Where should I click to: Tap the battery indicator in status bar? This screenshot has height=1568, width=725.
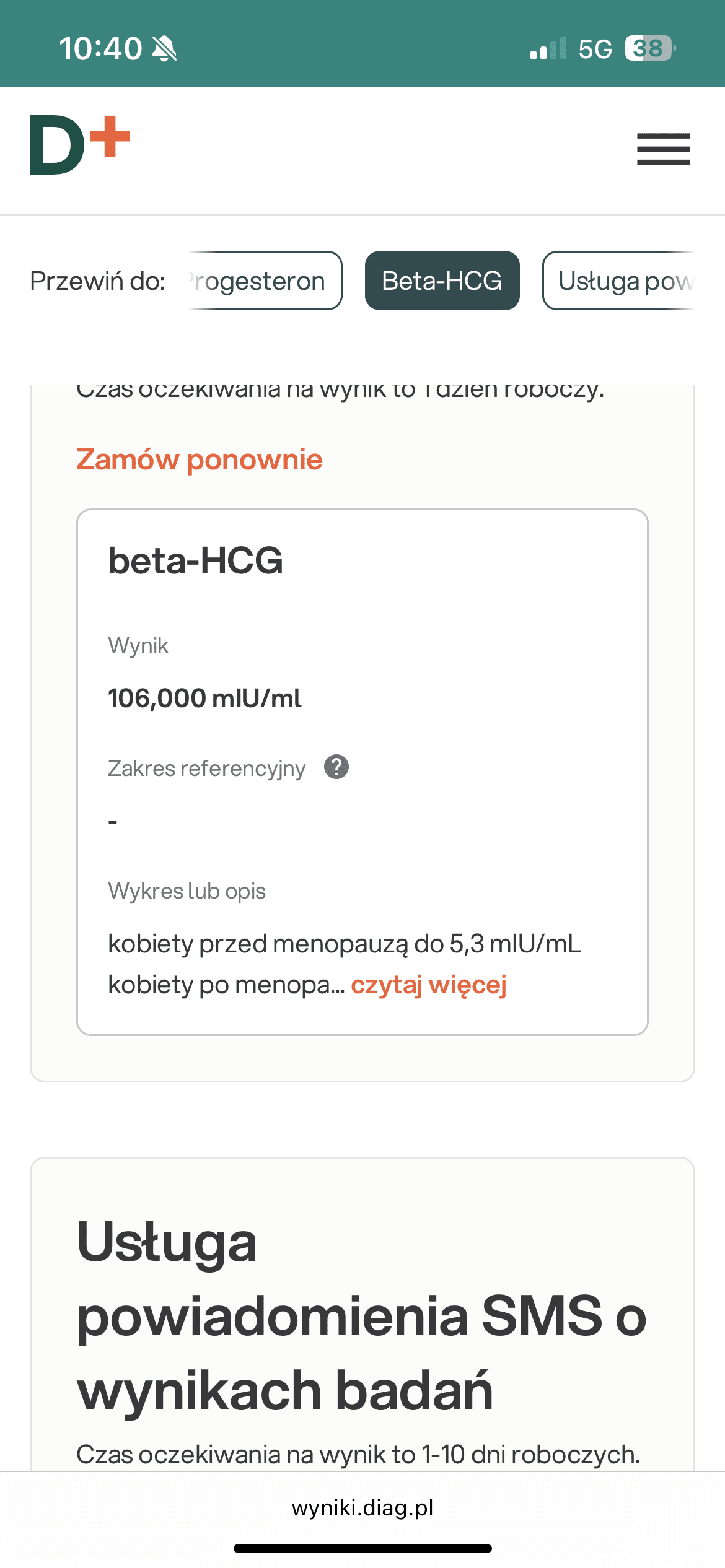[x=649, y=48]
